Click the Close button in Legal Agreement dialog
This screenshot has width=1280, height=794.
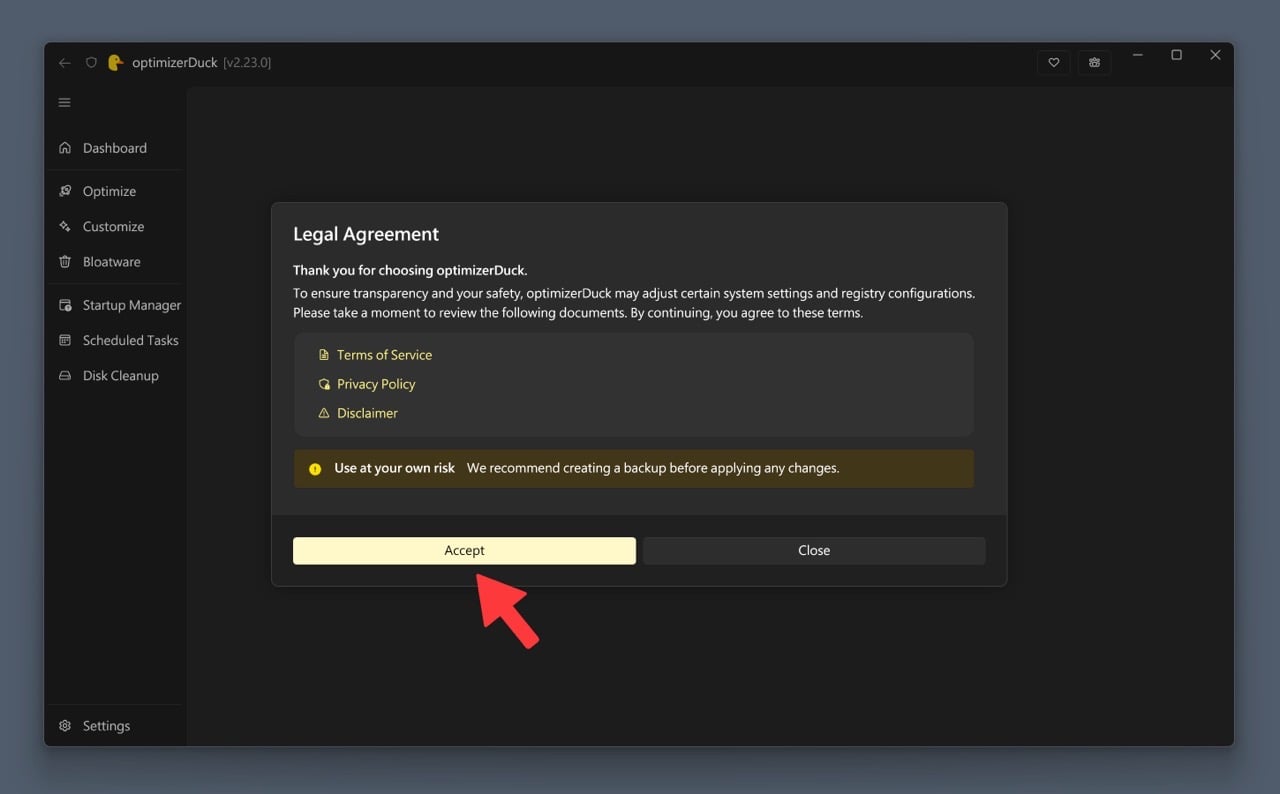[x=814, y=551]
